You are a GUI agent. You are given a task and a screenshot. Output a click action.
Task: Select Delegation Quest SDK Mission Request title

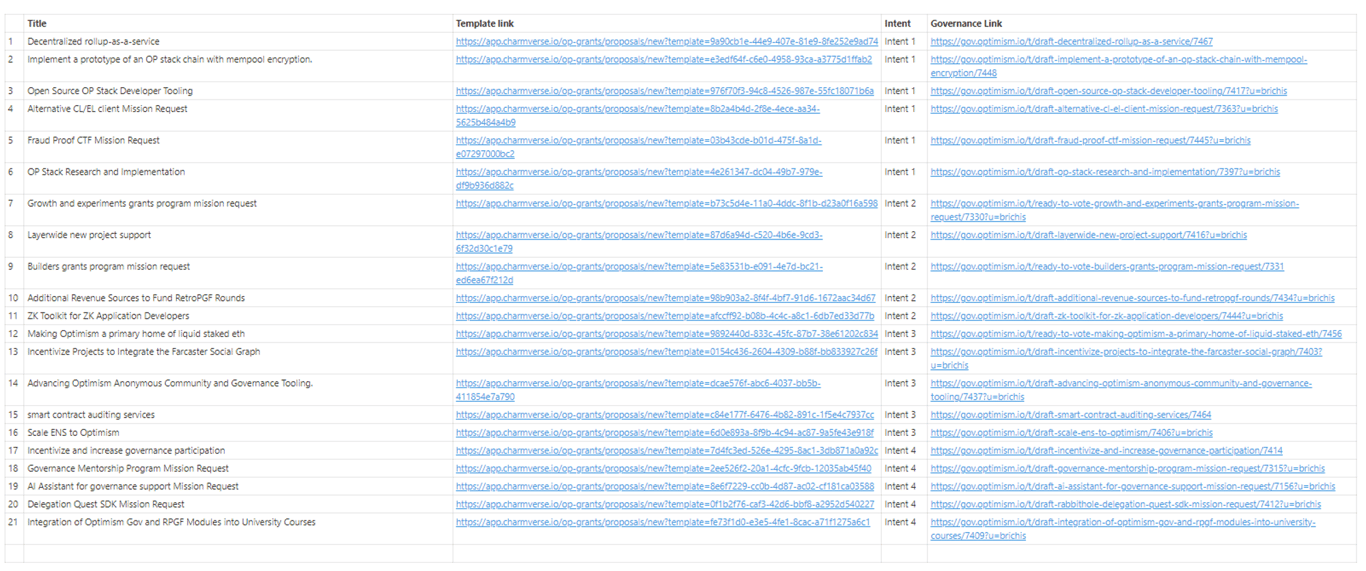click(106, 505)
